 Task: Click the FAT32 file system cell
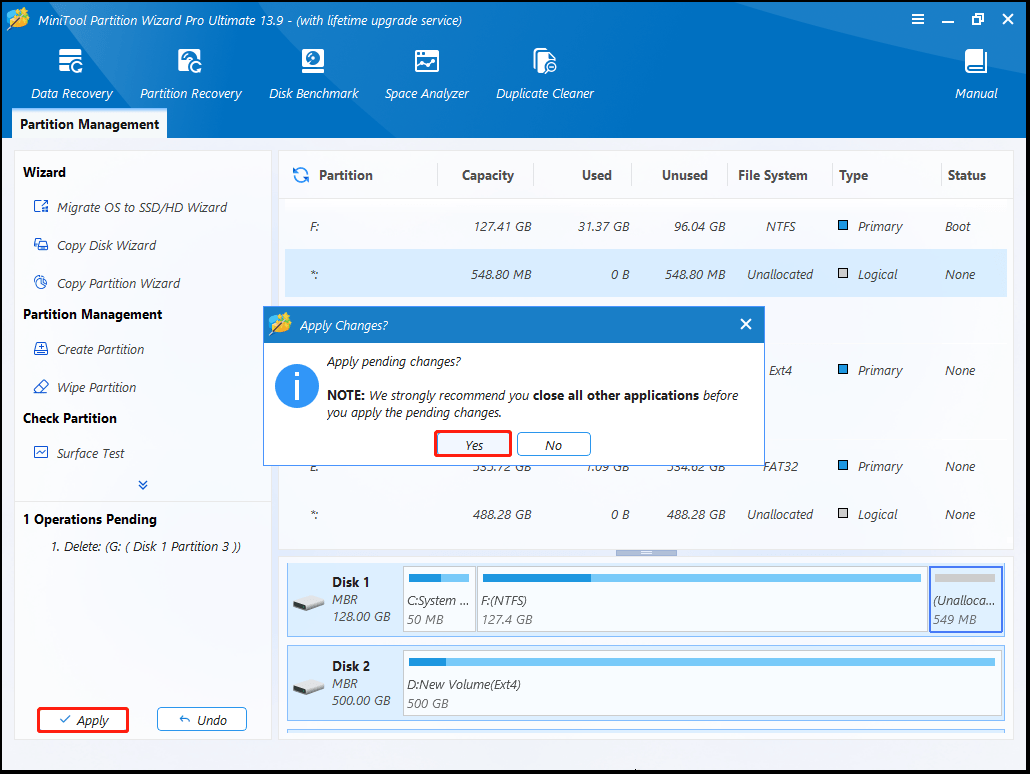click(x=780, y=466)
